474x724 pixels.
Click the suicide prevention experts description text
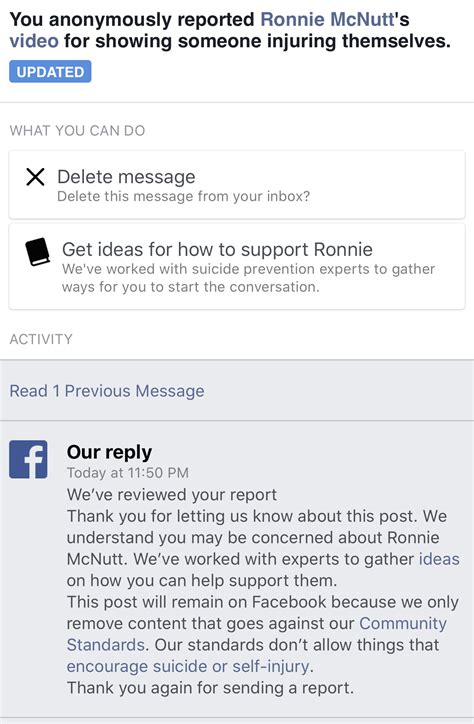249,278
